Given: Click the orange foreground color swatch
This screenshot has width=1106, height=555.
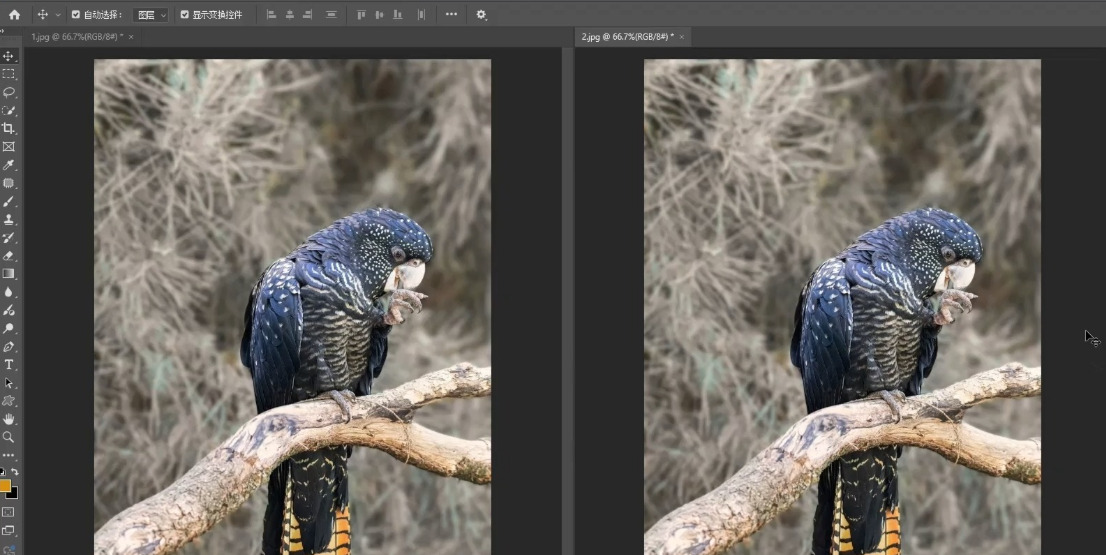Looking at the screenshot, I should tap(4, 485).
